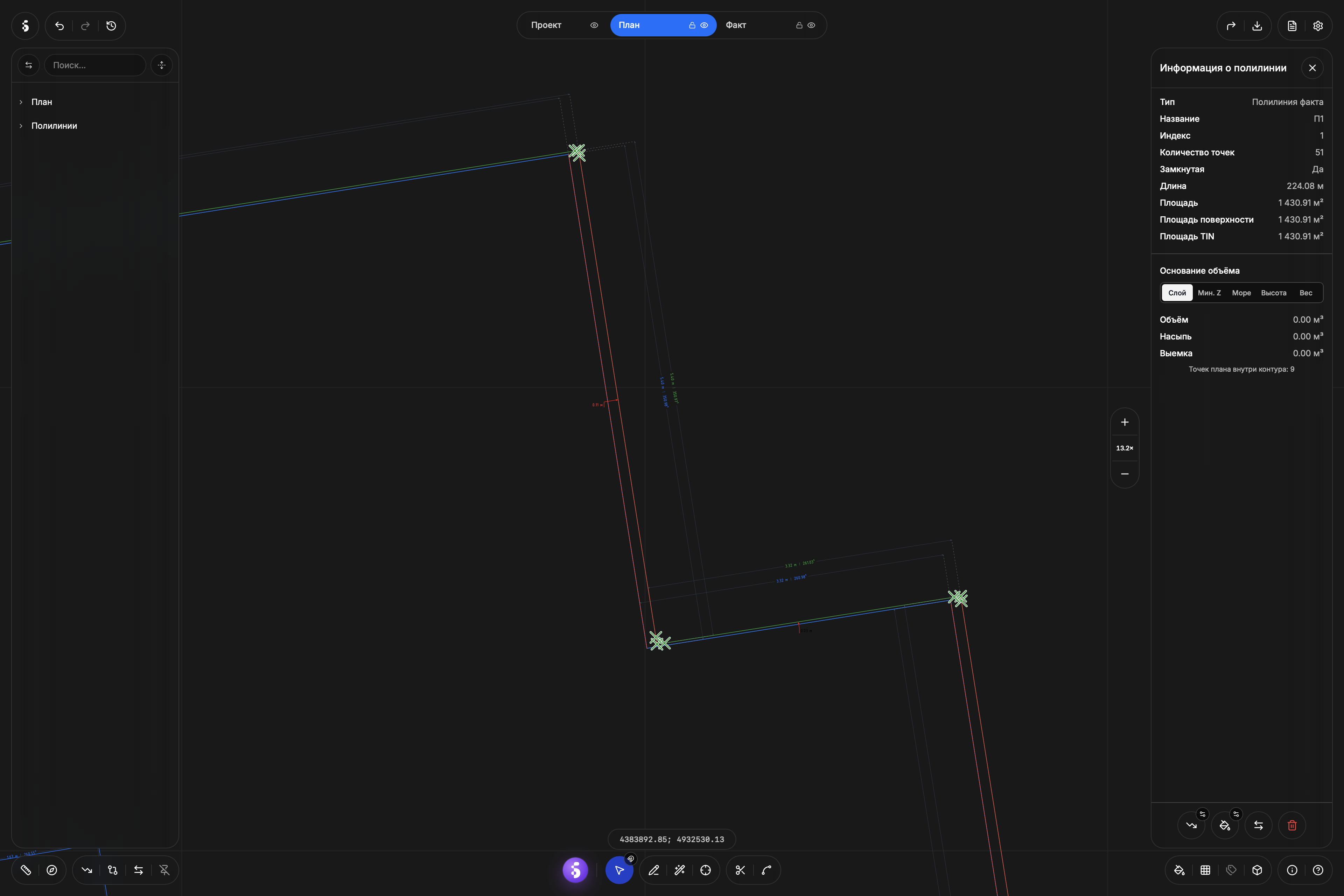This screenshot has width=1344, height=896.
Task: Click the Поиск search field
Action: pos(95,65)
